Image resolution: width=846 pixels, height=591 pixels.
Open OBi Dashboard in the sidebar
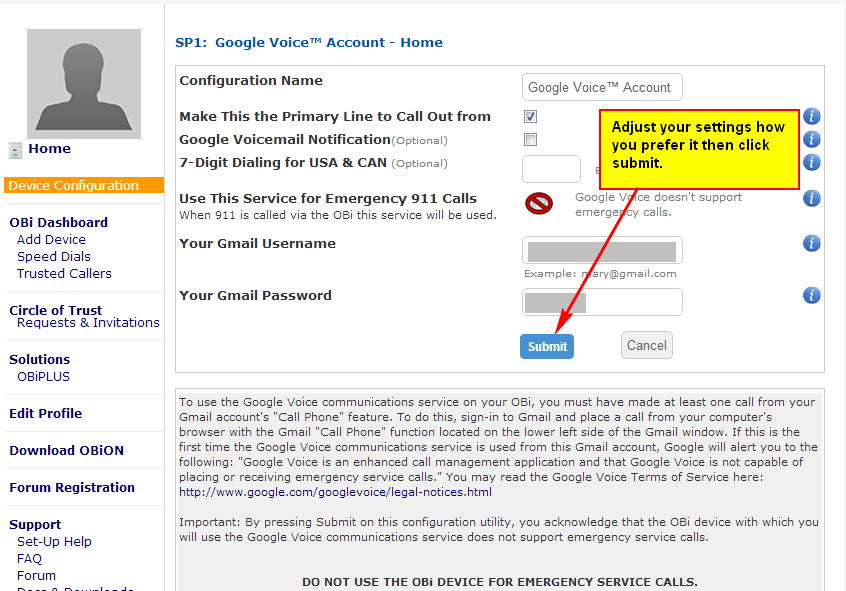(58, 222)
